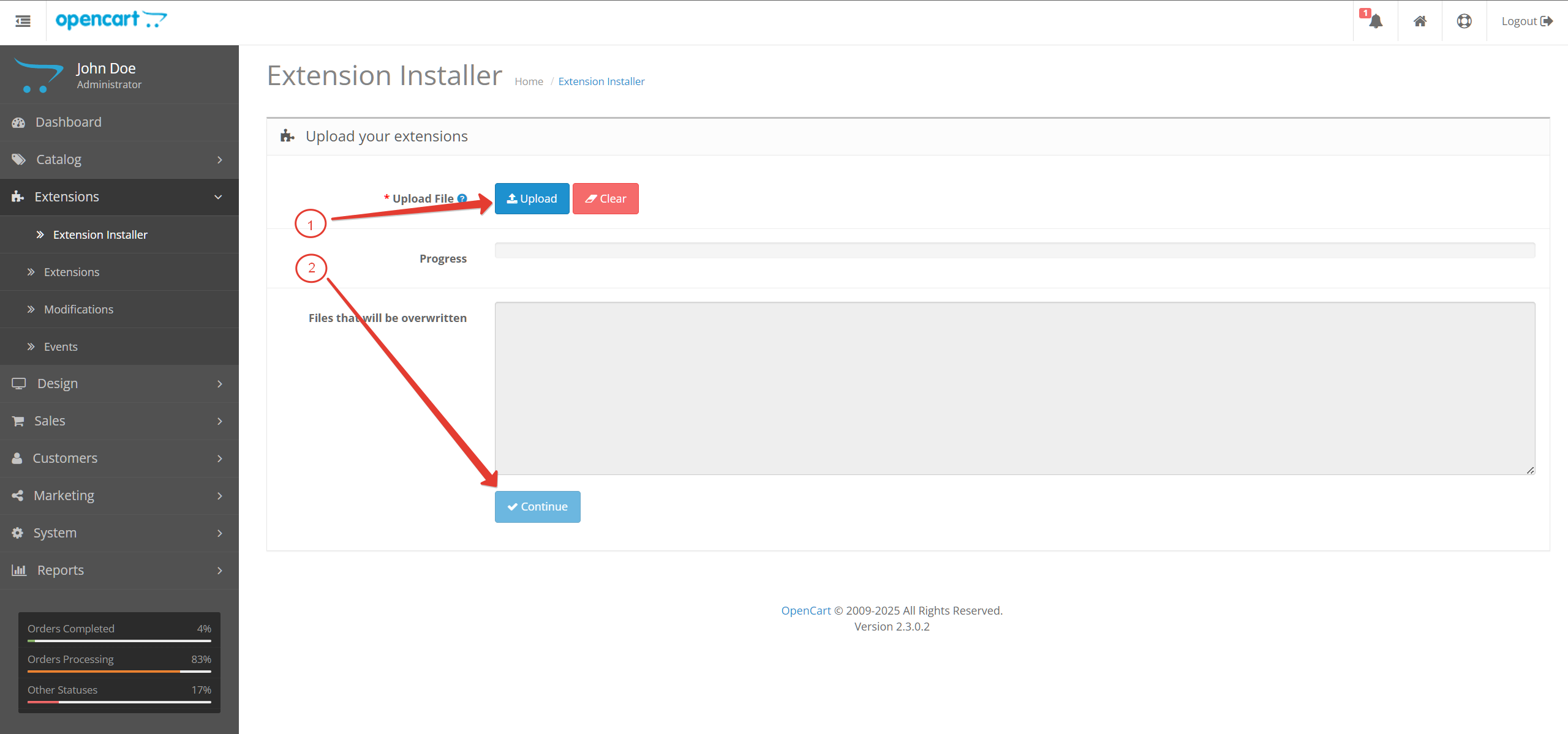Select the Events sidebar menu item
The image size is (1568, 734).
(x=61, y=346)
